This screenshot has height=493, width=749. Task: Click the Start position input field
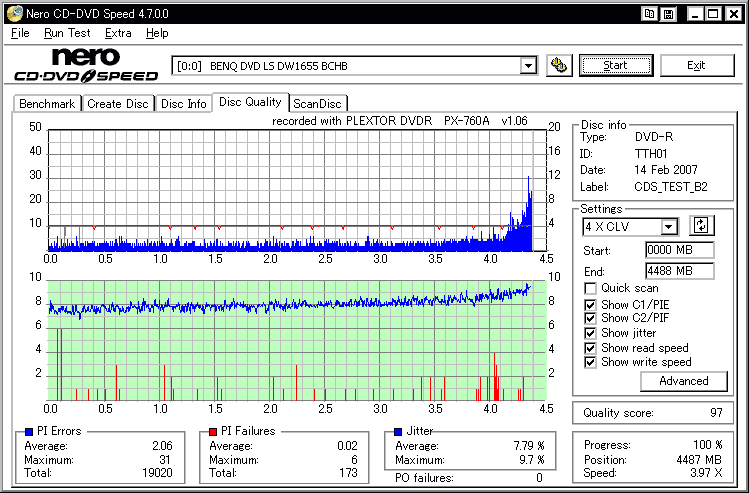pyautogui.click(x=680, y=250)
